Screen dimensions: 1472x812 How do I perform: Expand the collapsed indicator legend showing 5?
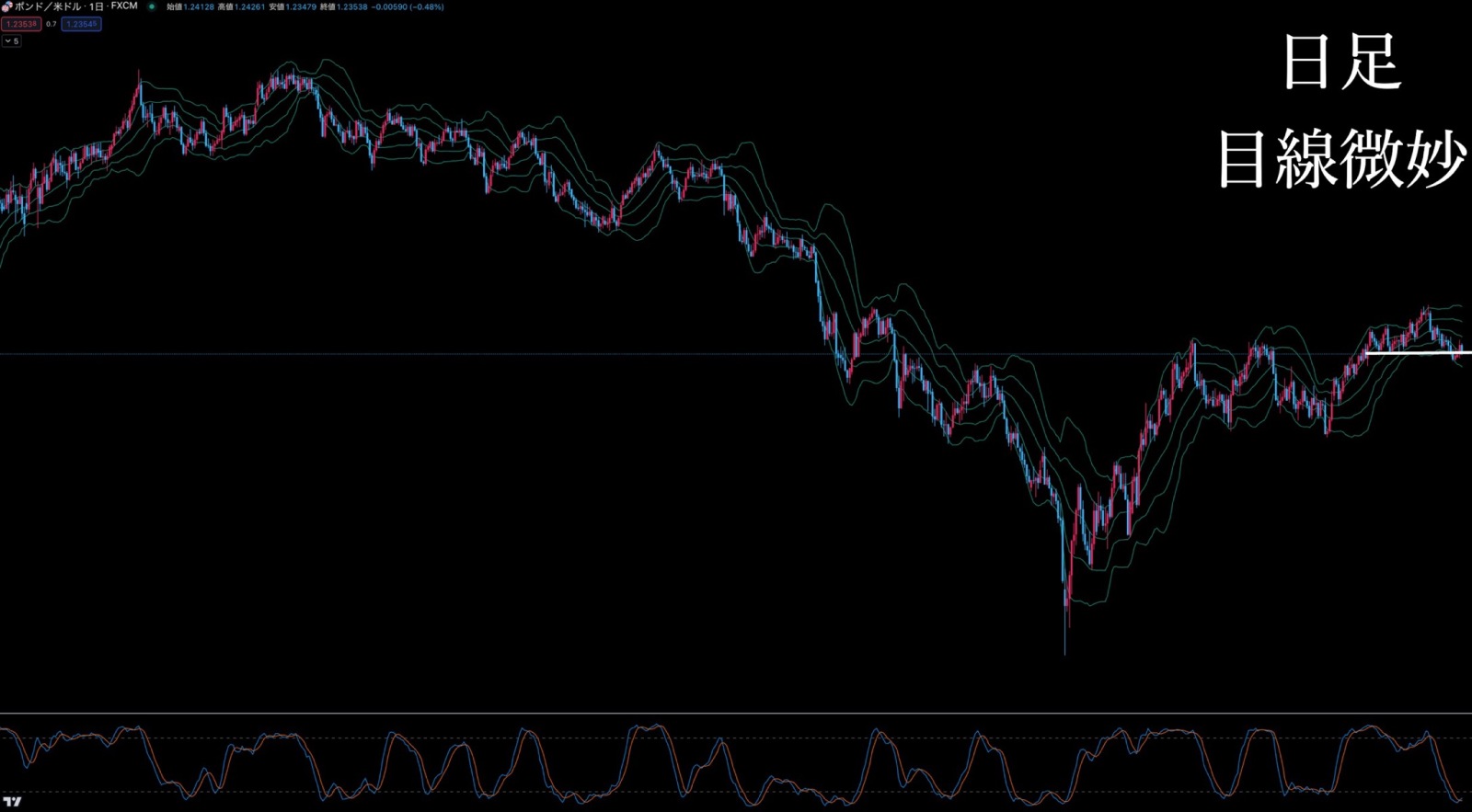click(11, 41)
